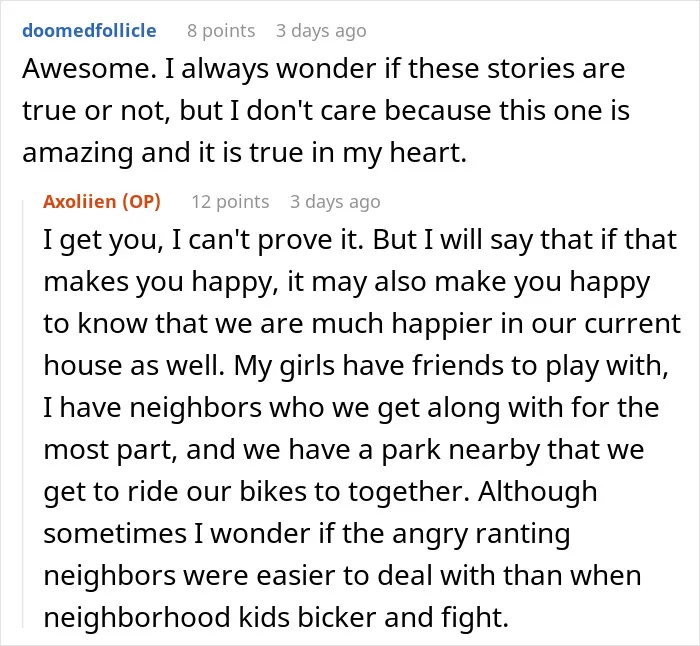Click the 'neighbors who we get along' line
The width and height of the screenshot is (700, 646).
(x=351, y=408)
